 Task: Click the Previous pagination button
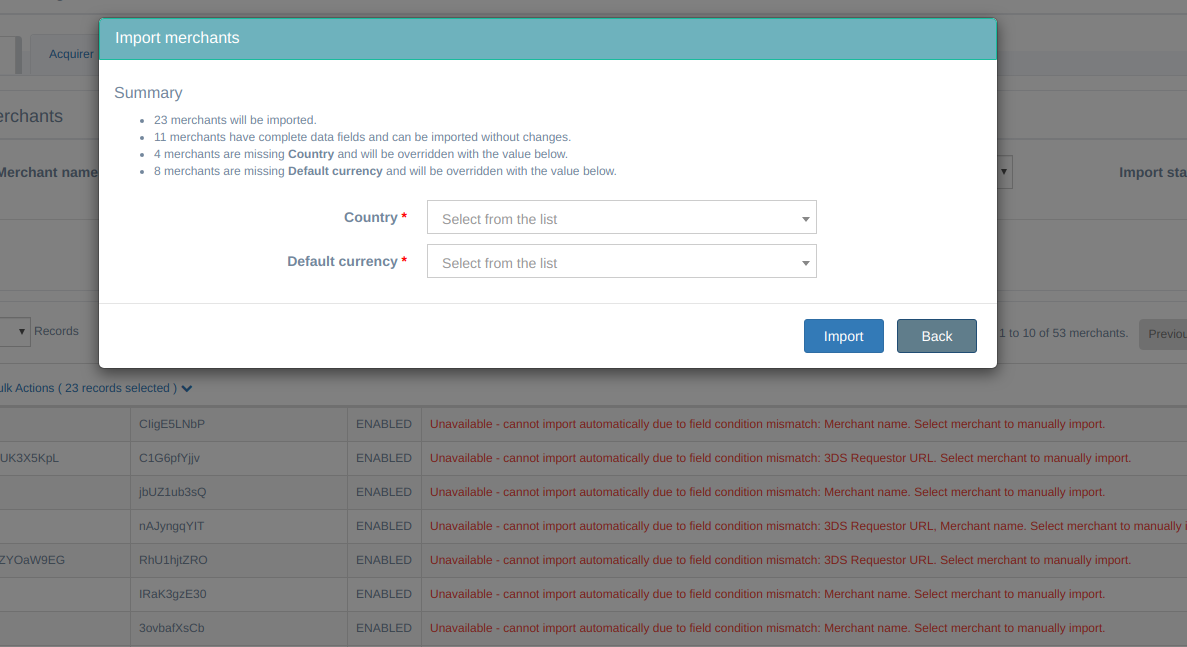point(1165,334)
